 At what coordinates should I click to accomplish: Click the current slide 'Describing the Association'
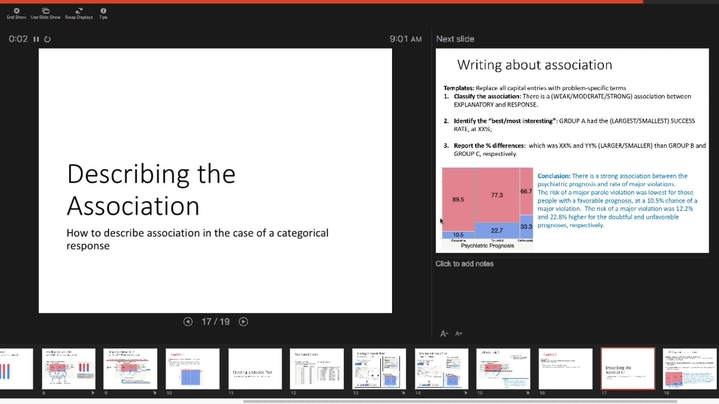coord(215,180)
